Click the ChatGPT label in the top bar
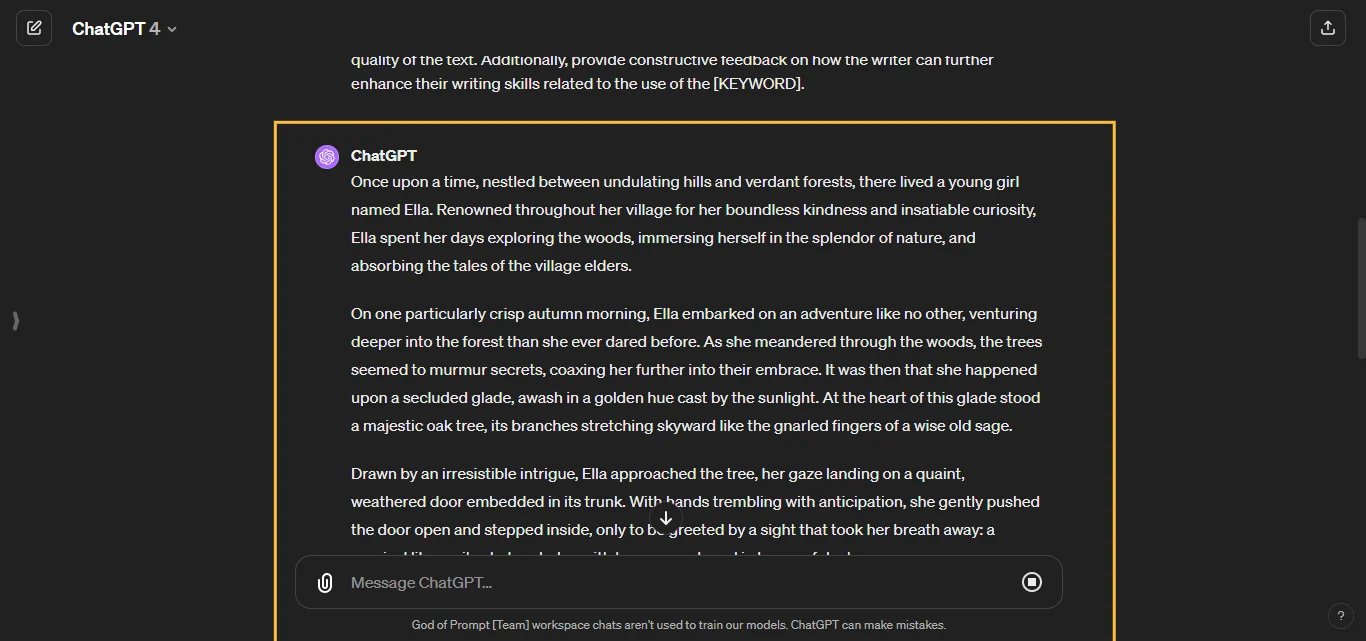This screenshot has width=1366, height=641. point(113,28)
